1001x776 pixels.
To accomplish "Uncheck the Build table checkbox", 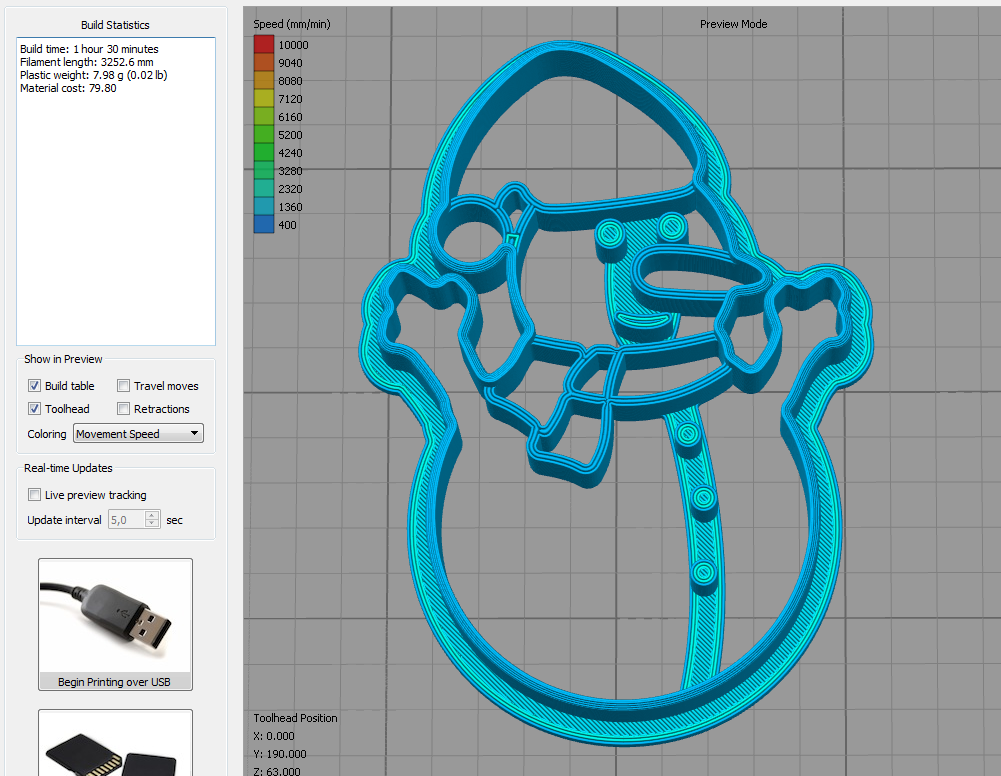I will click(34, 385).
